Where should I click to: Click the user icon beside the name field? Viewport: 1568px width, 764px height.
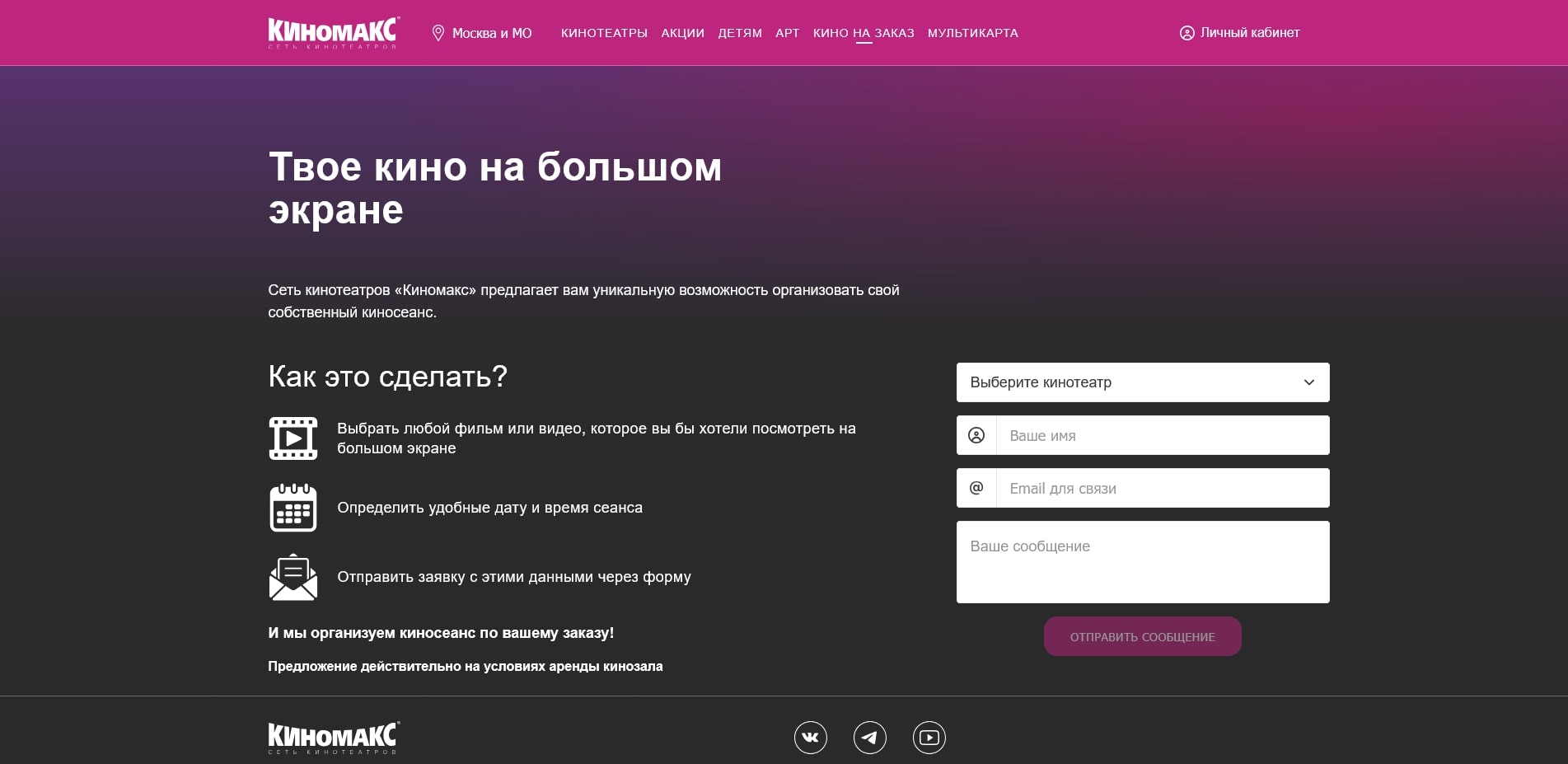pyautogui.click(x=976, y=434)
